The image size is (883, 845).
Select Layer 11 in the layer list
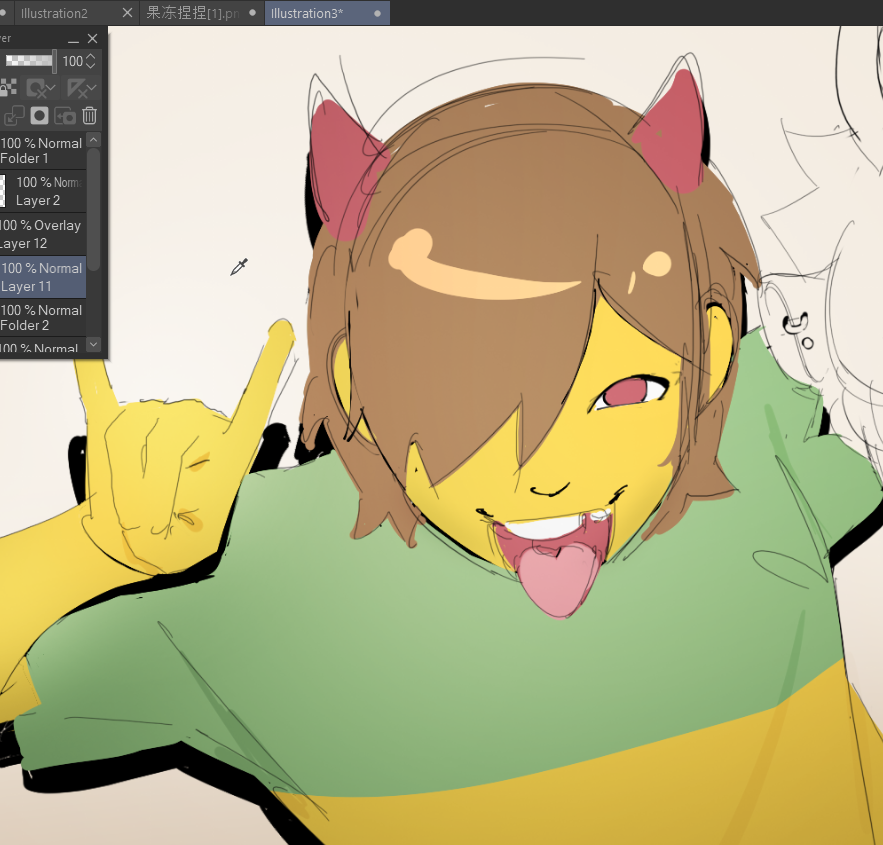pos(43,277)
